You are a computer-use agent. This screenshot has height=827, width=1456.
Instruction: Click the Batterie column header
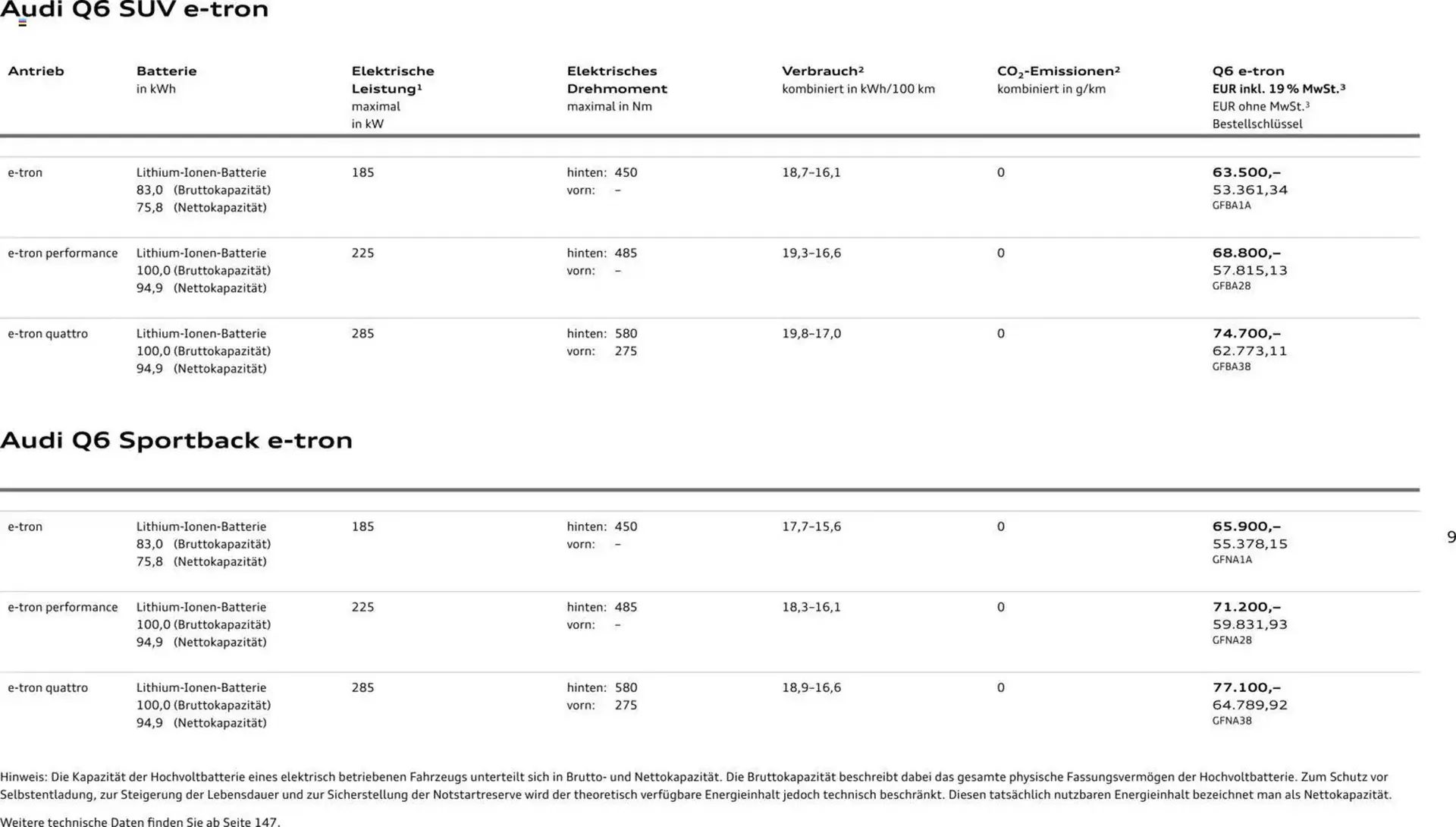(166, 71)
